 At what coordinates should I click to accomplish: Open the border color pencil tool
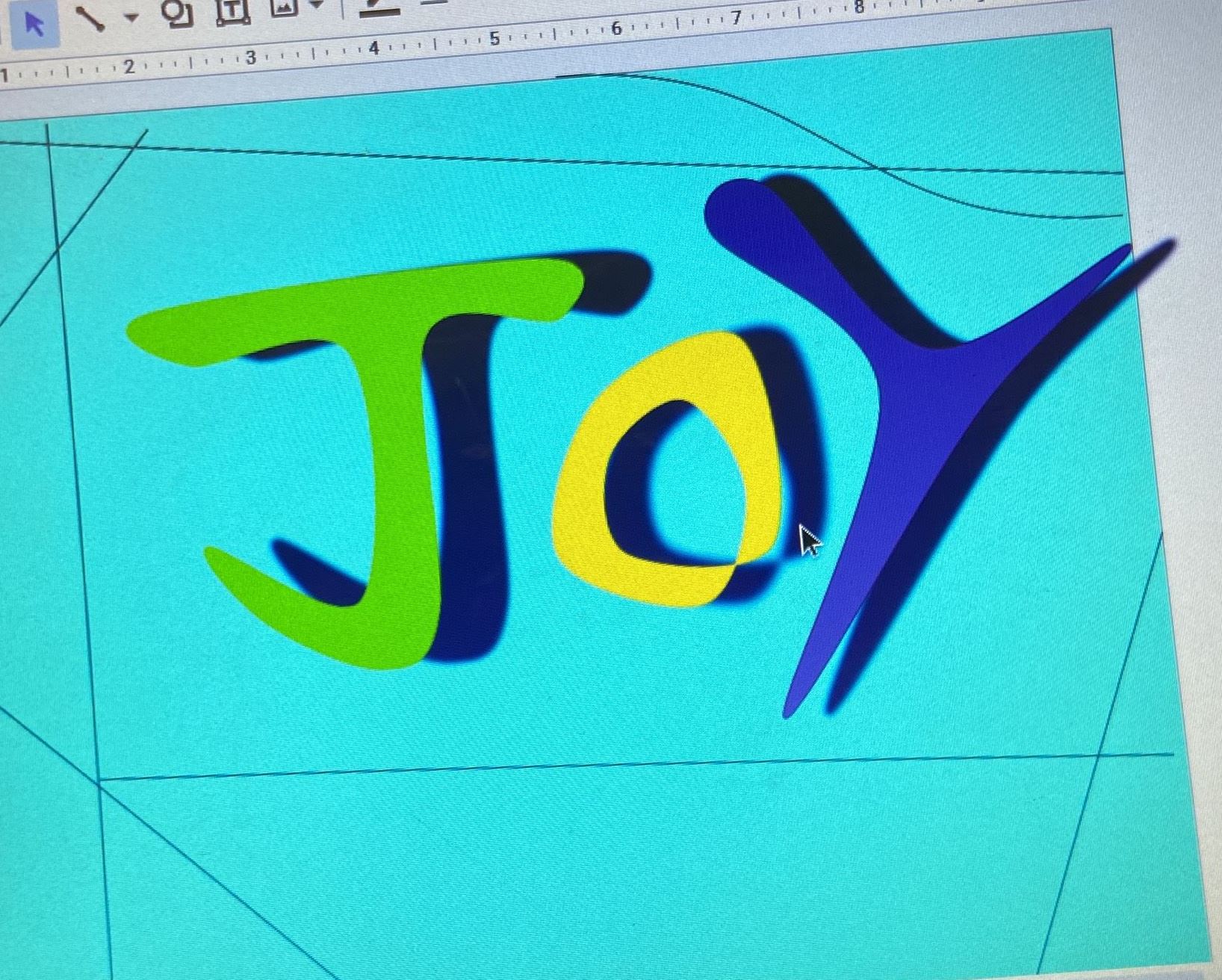pos(381,6)
